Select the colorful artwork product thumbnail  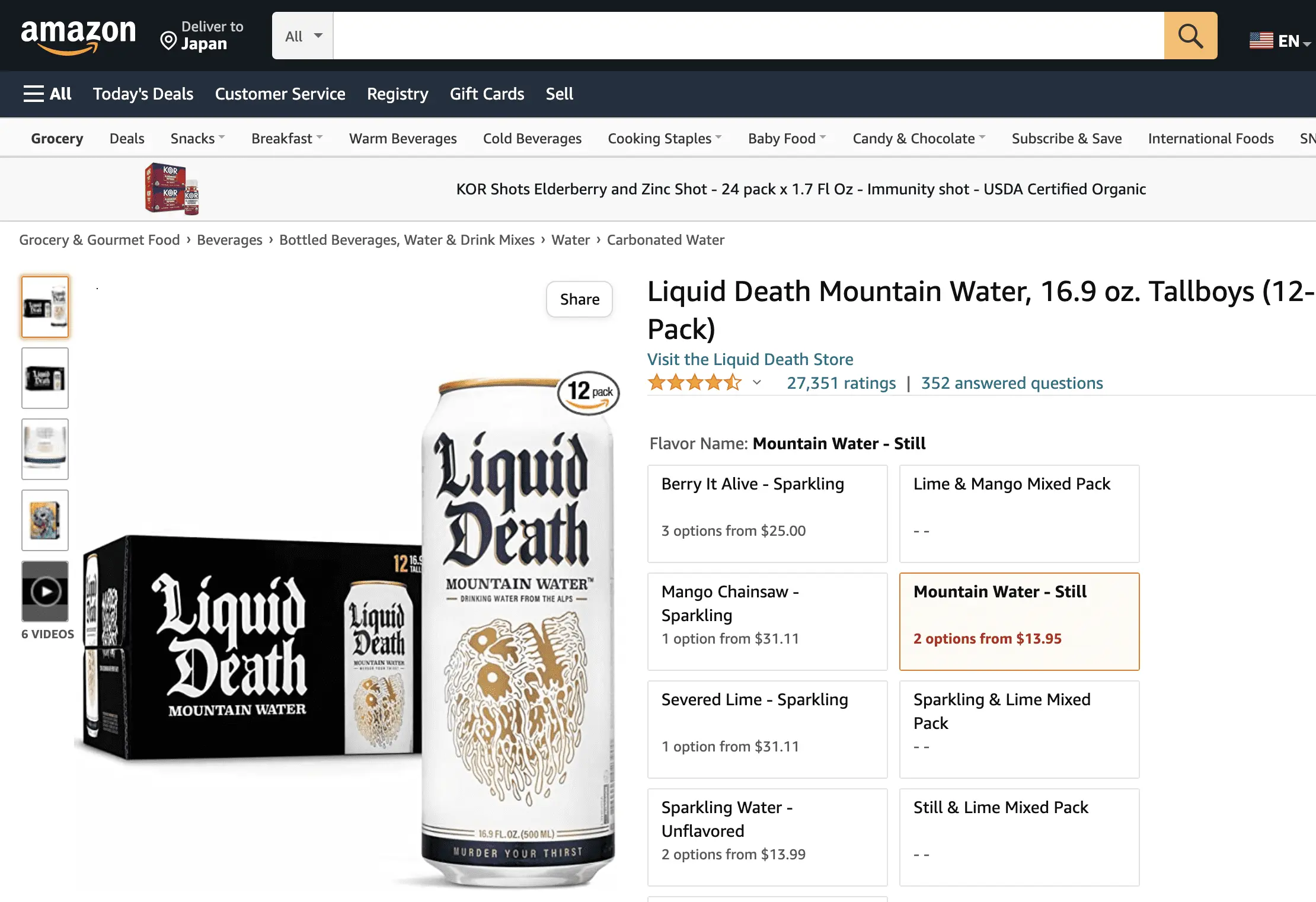tap(45, 520)
